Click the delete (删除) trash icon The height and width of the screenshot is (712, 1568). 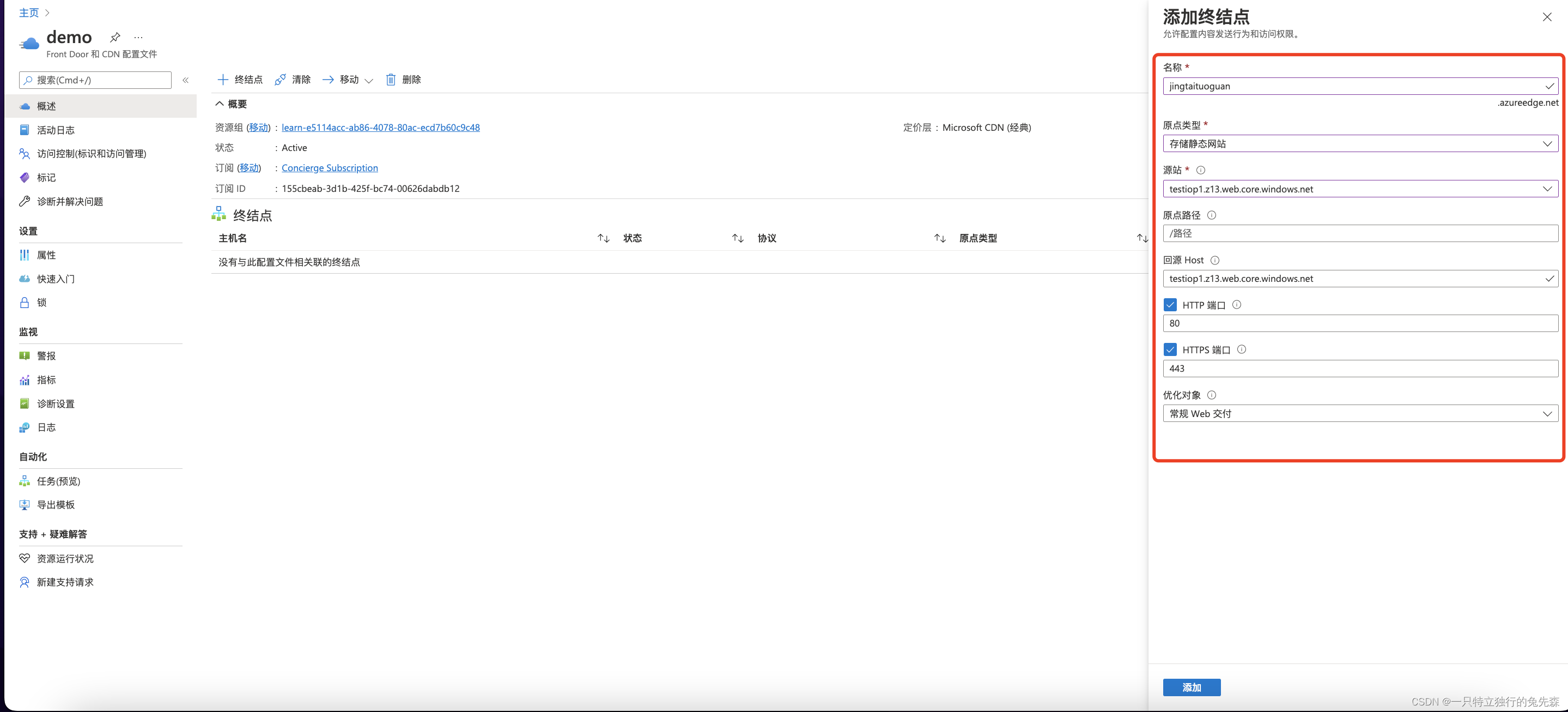click(x=391, y=80)
